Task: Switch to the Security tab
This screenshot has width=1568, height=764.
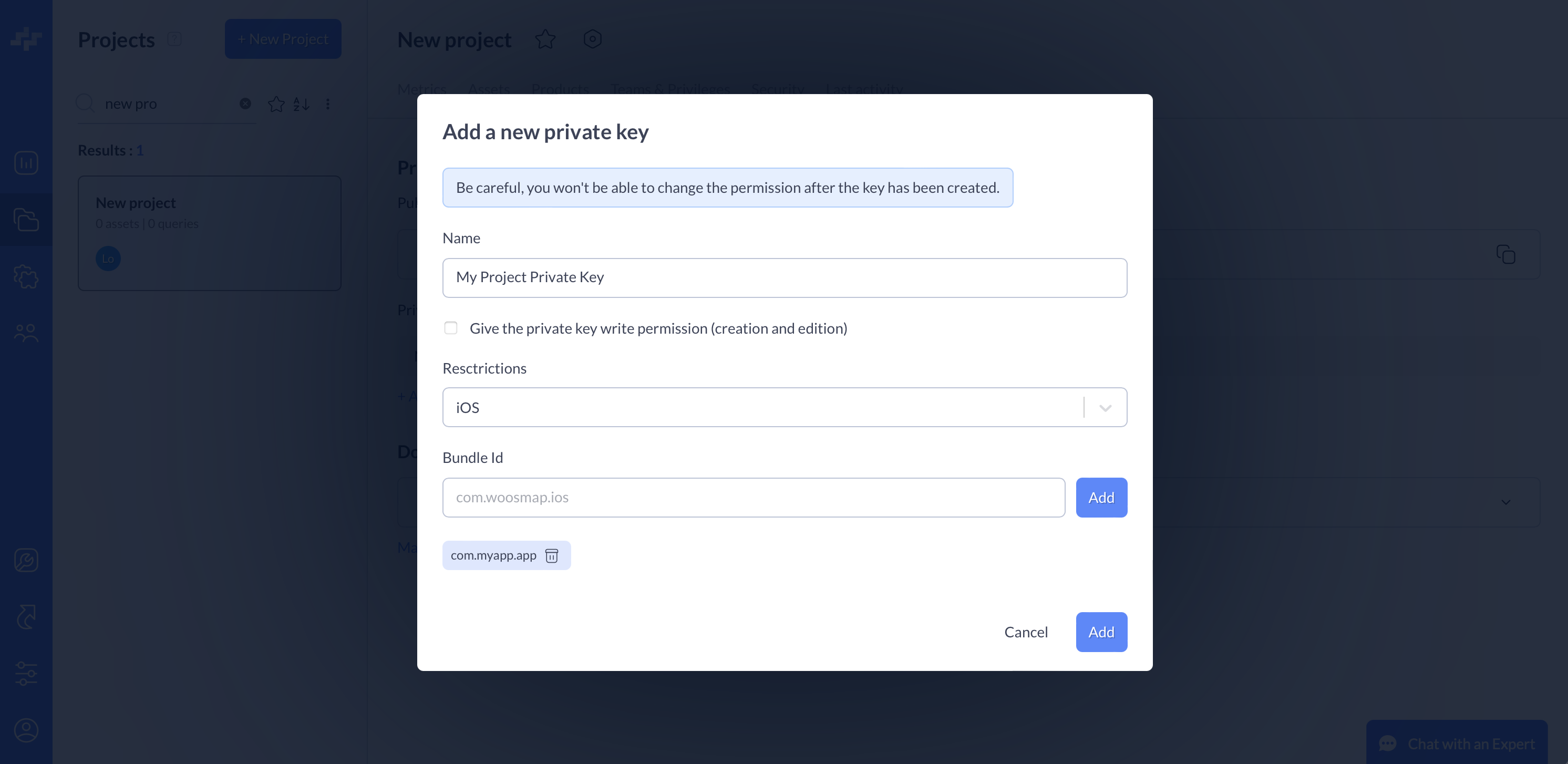Action: [777, 89]
